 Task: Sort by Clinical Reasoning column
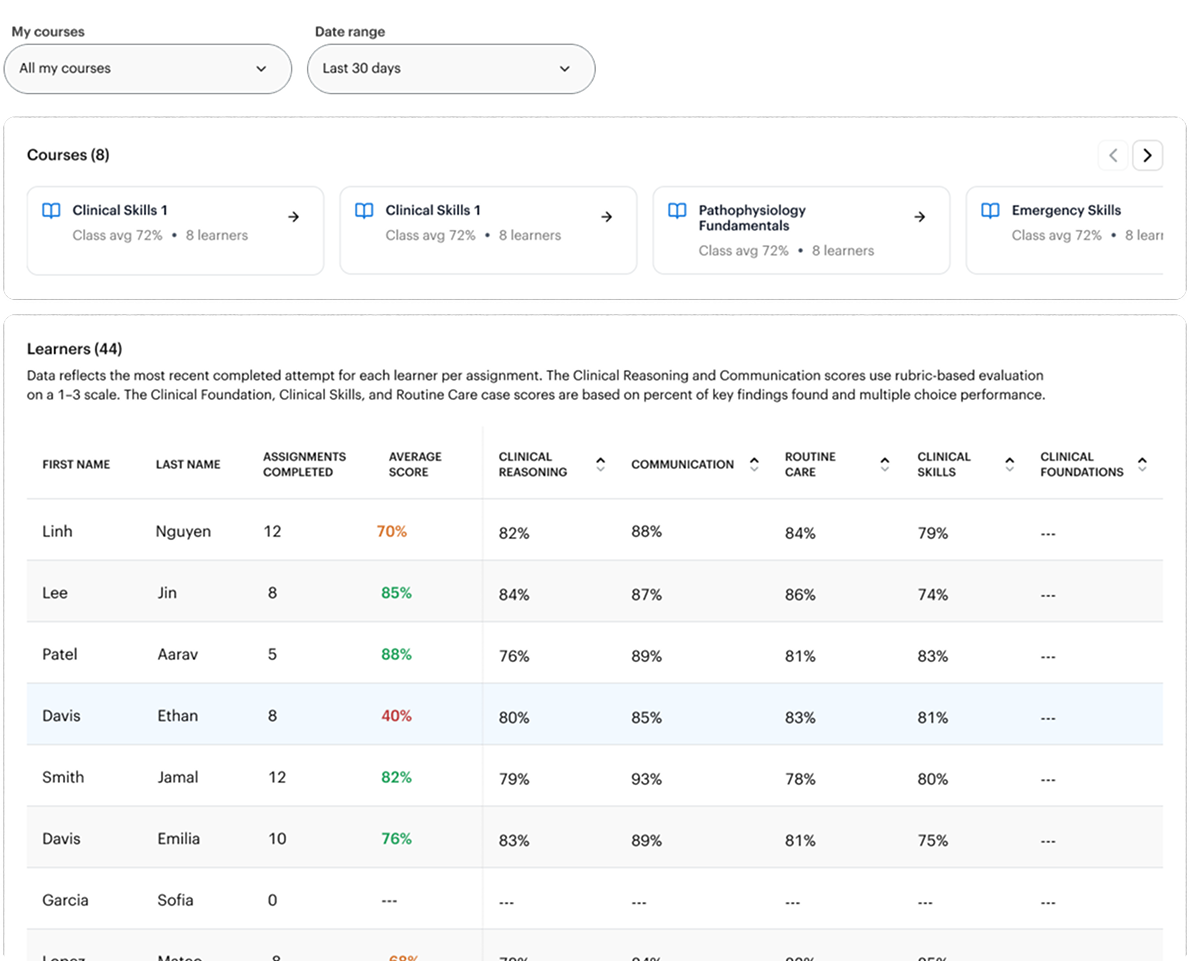pyautogui.click(x=600, y=464)
